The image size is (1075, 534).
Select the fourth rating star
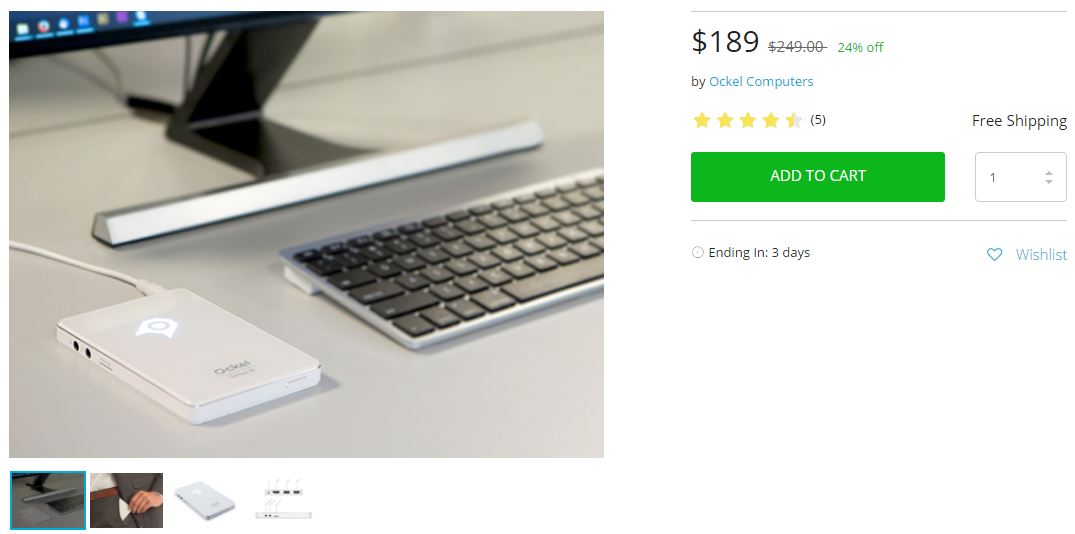[x=771, y=121]
